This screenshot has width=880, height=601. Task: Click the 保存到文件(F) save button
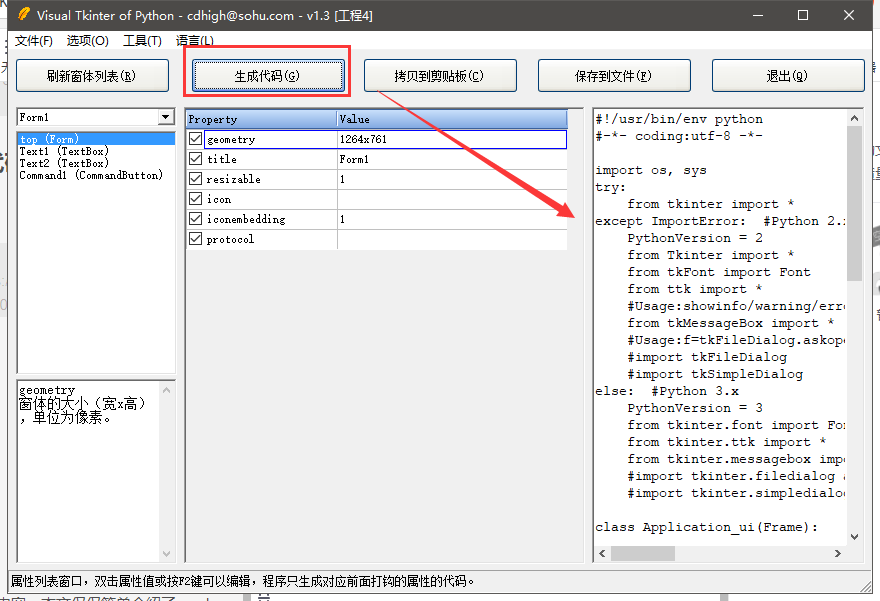pyautogui.click(x=614, y=75)
